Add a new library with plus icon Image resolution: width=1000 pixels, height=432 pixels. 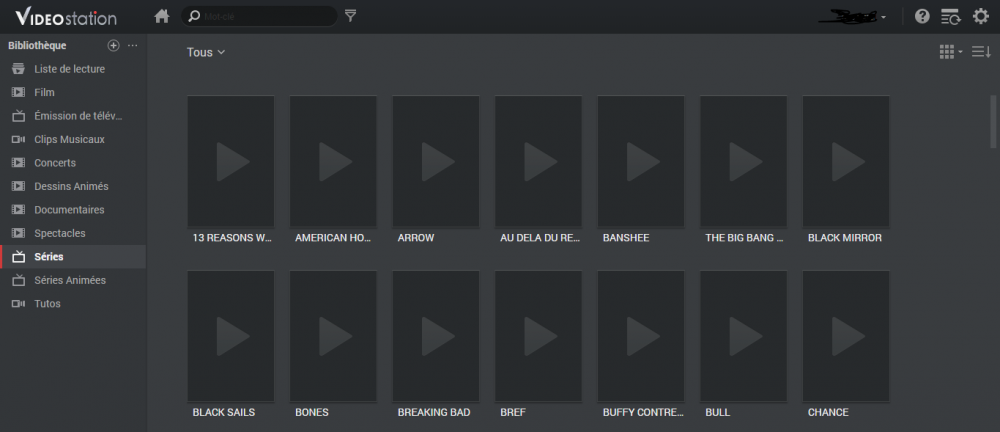(x=114, y=45)
